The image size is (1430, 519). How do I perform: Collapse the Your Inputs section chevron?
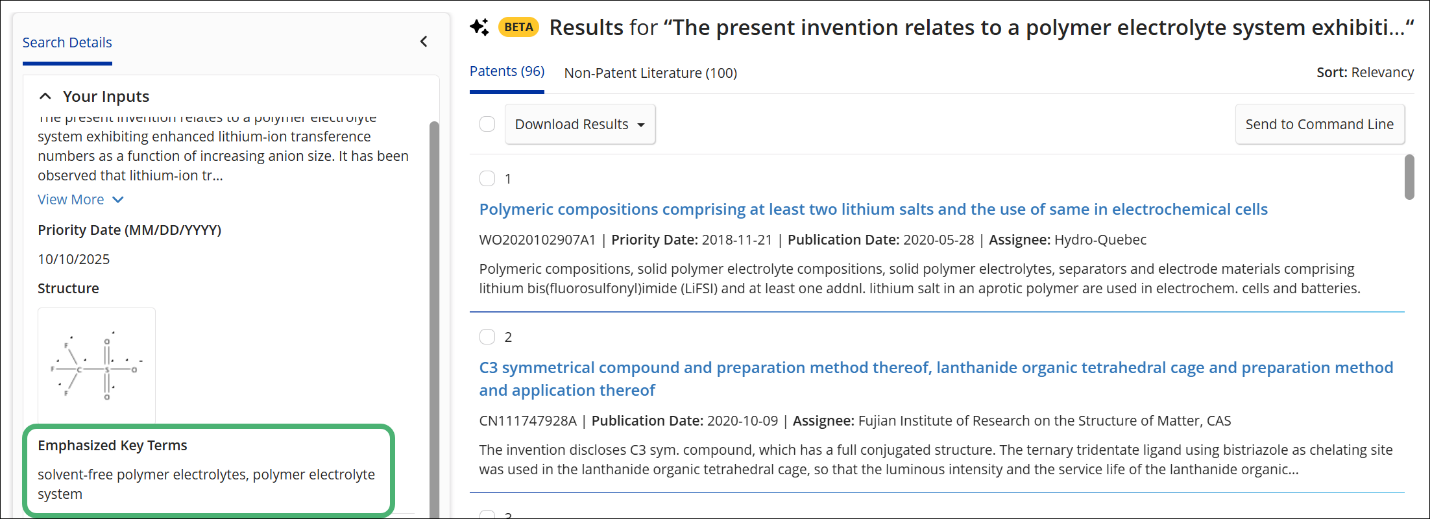point(45,97)
